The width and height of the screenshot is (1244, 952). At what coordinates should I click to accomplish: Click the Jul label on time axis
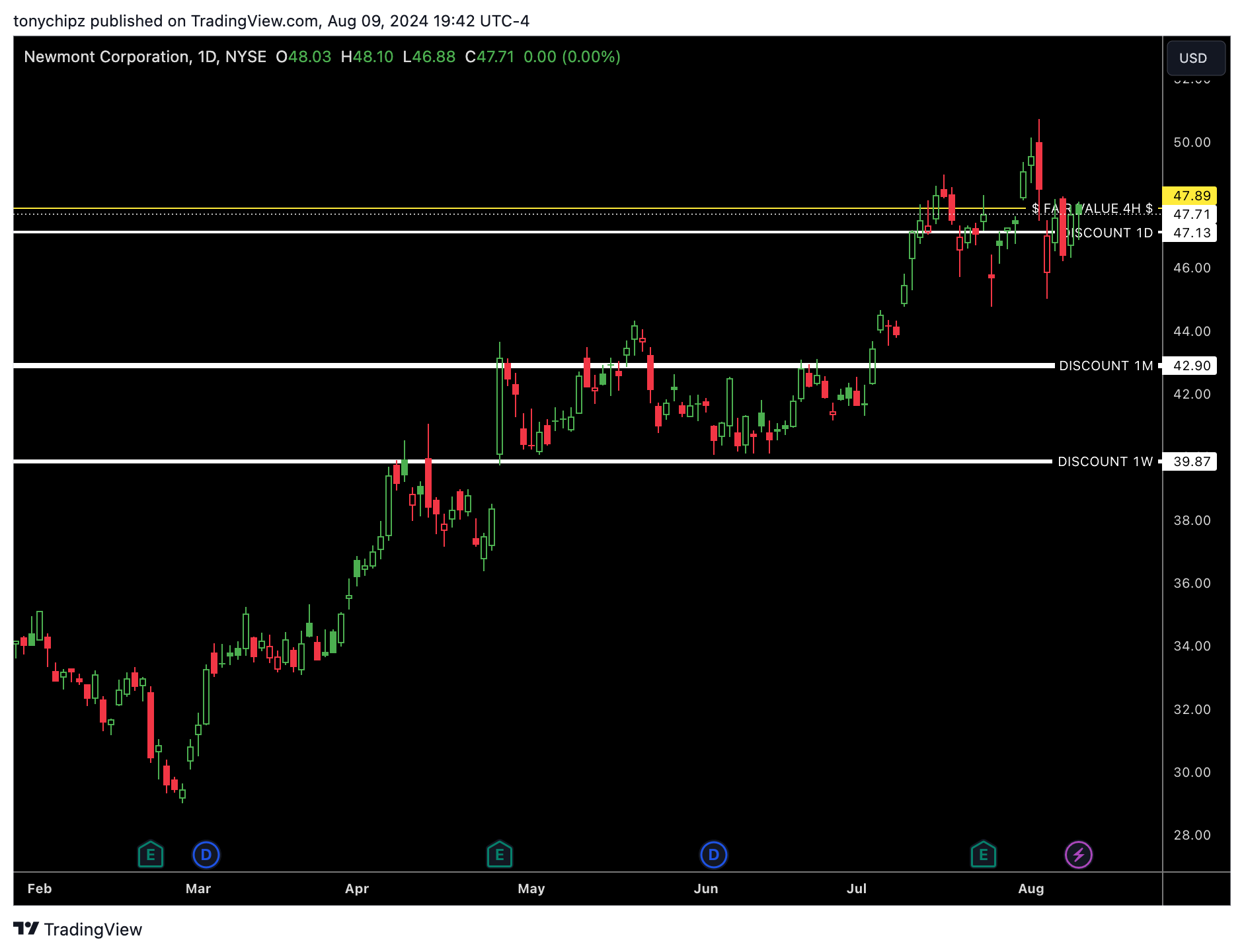point(857,889)
